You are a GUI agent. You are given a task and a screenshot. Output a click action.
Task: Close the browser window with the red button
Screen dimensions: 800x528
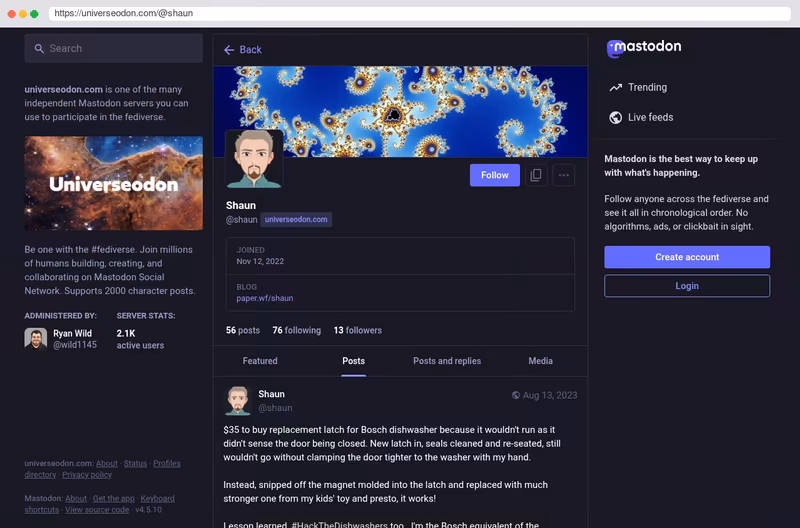coord(11,14)
